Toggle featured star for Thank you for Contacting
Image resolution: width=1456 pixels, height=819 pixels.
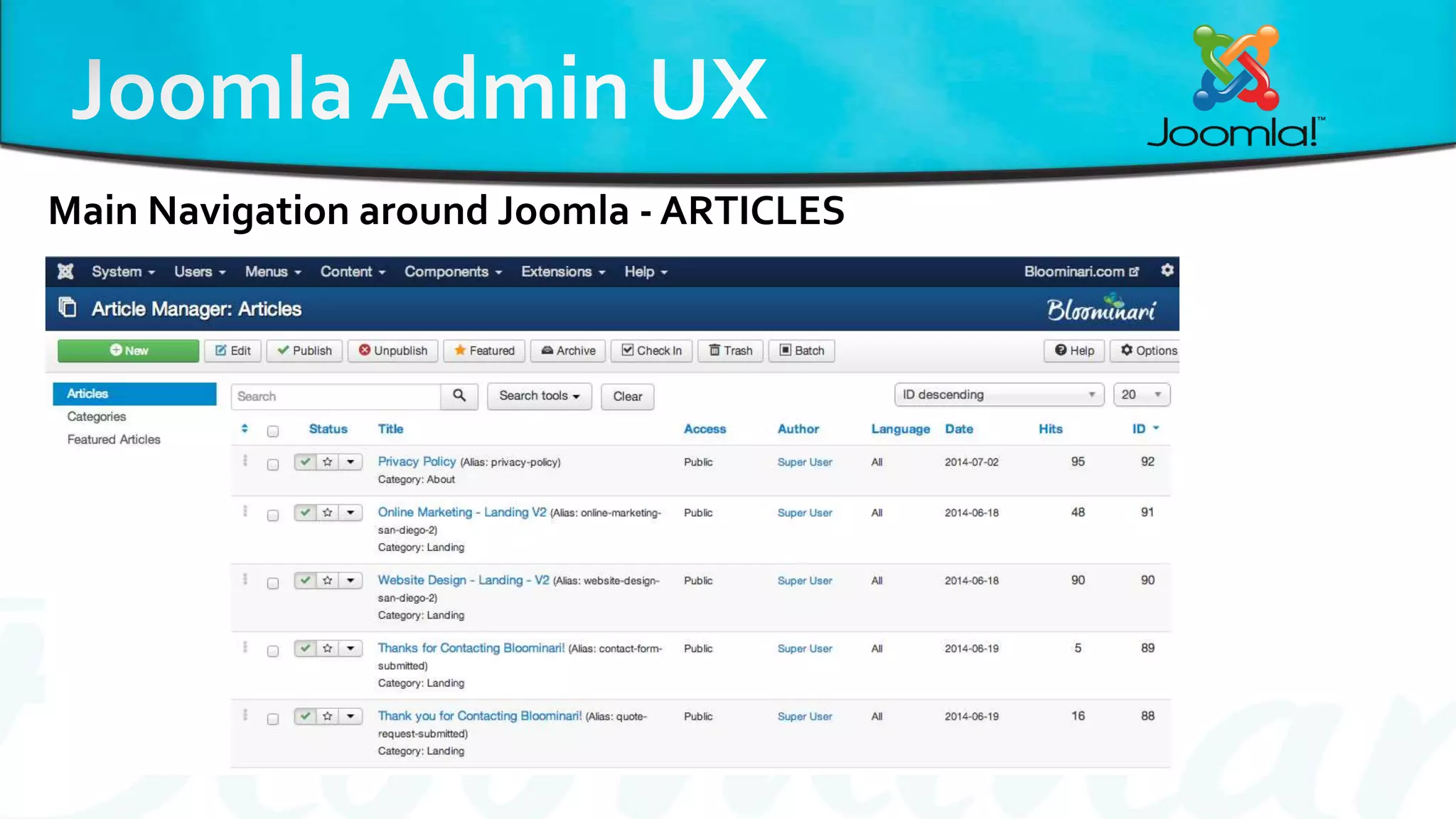[x=327, y=716]
